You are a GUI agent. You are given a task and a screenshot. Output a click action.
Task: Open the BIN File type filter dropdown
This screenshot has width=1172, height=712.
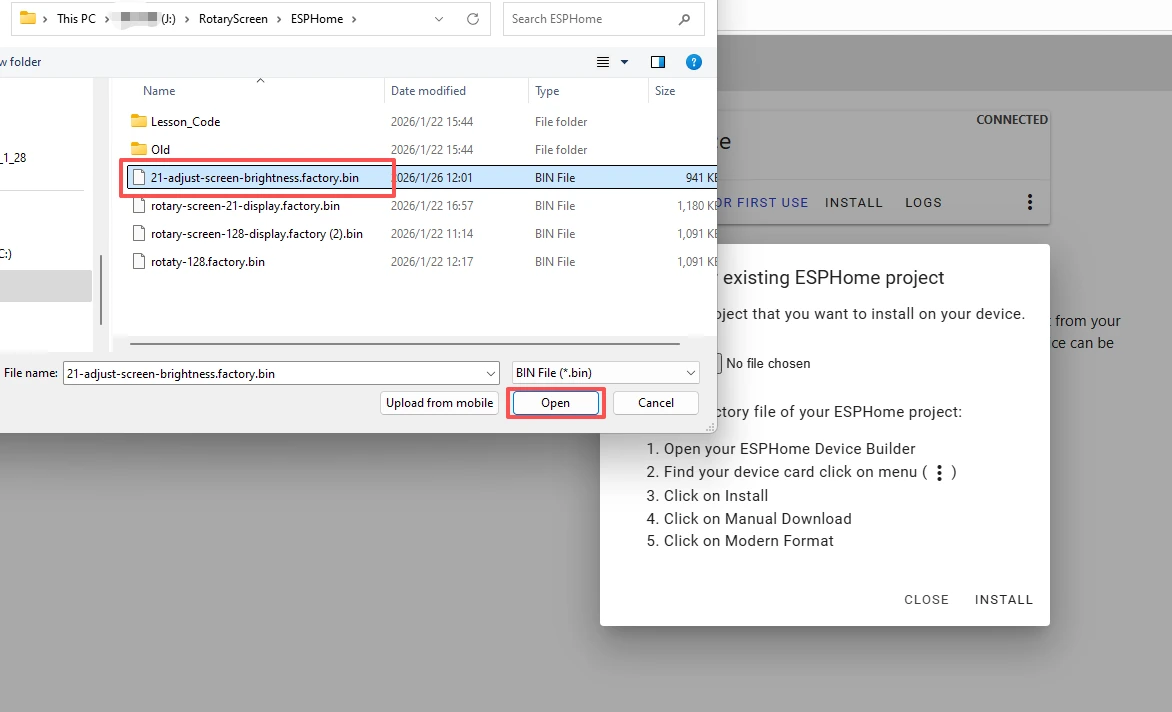point(605,373)
